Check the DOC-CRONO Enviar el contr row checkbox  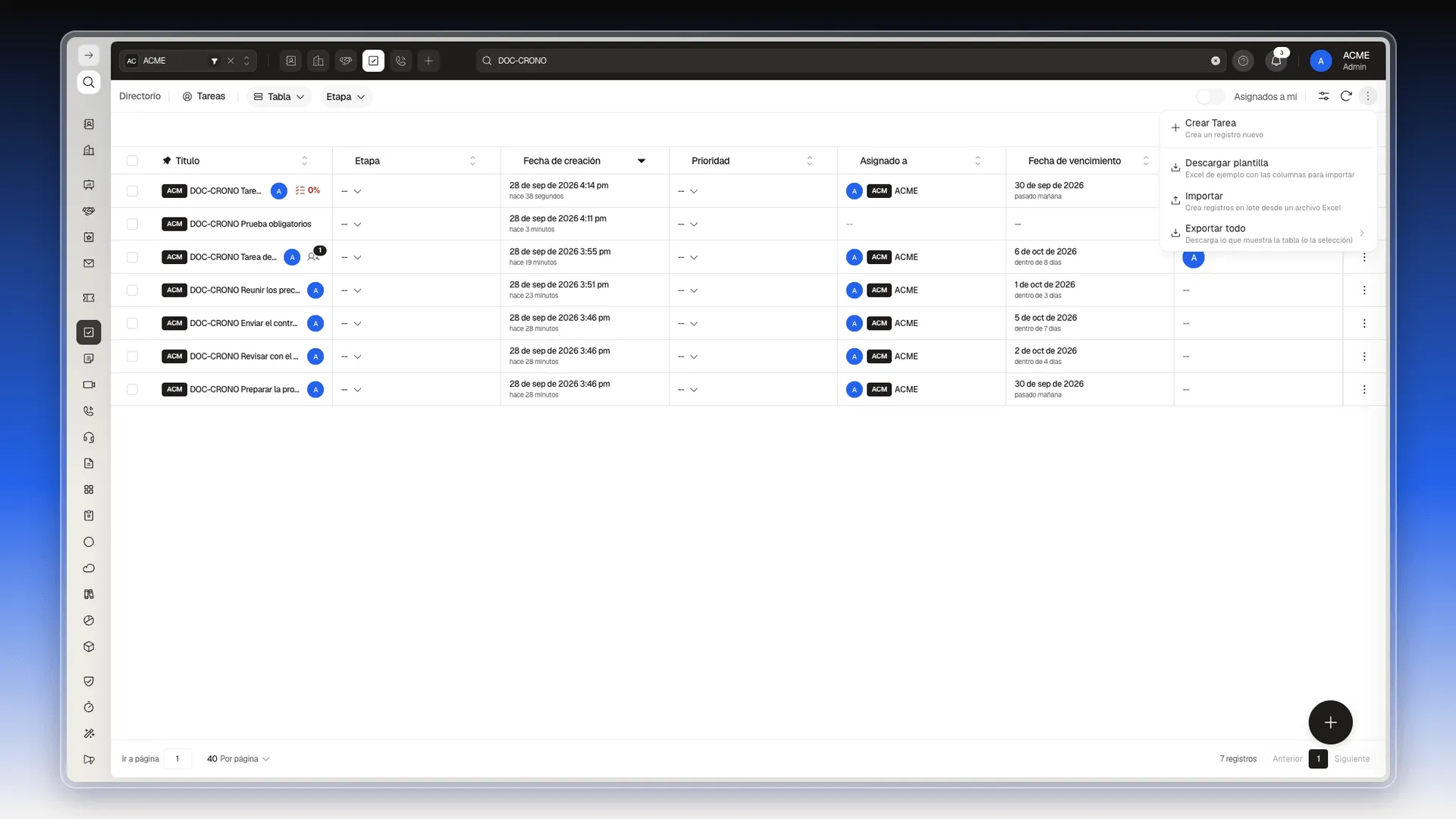[132, 323]
